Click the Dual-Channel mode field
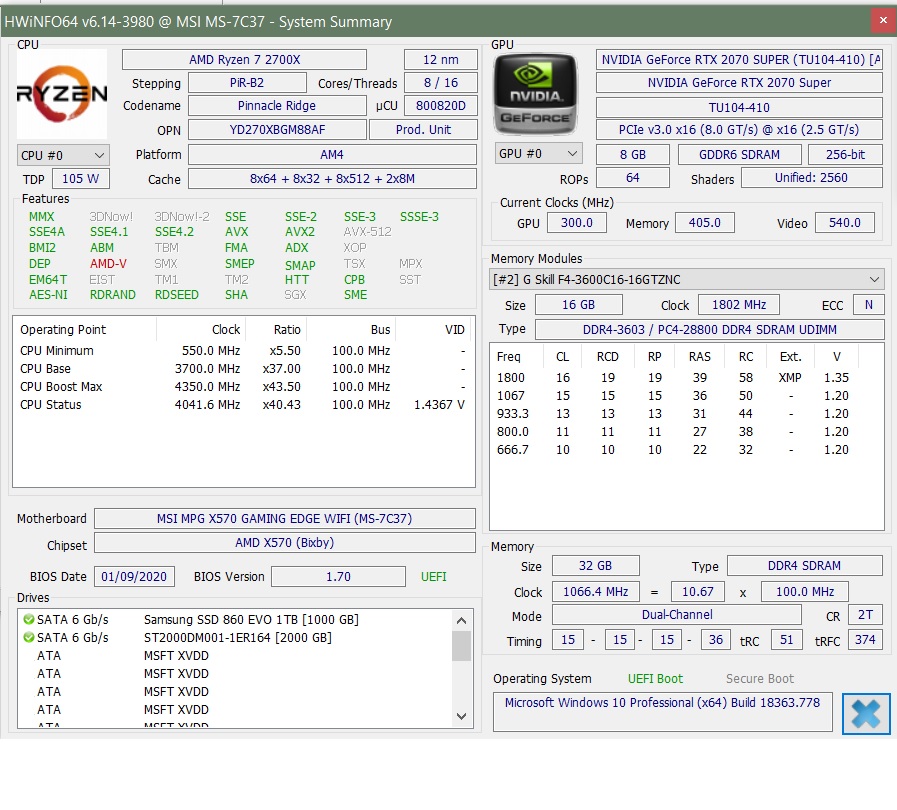Viewport: 897px width, 810px height. tap(677, 615)
